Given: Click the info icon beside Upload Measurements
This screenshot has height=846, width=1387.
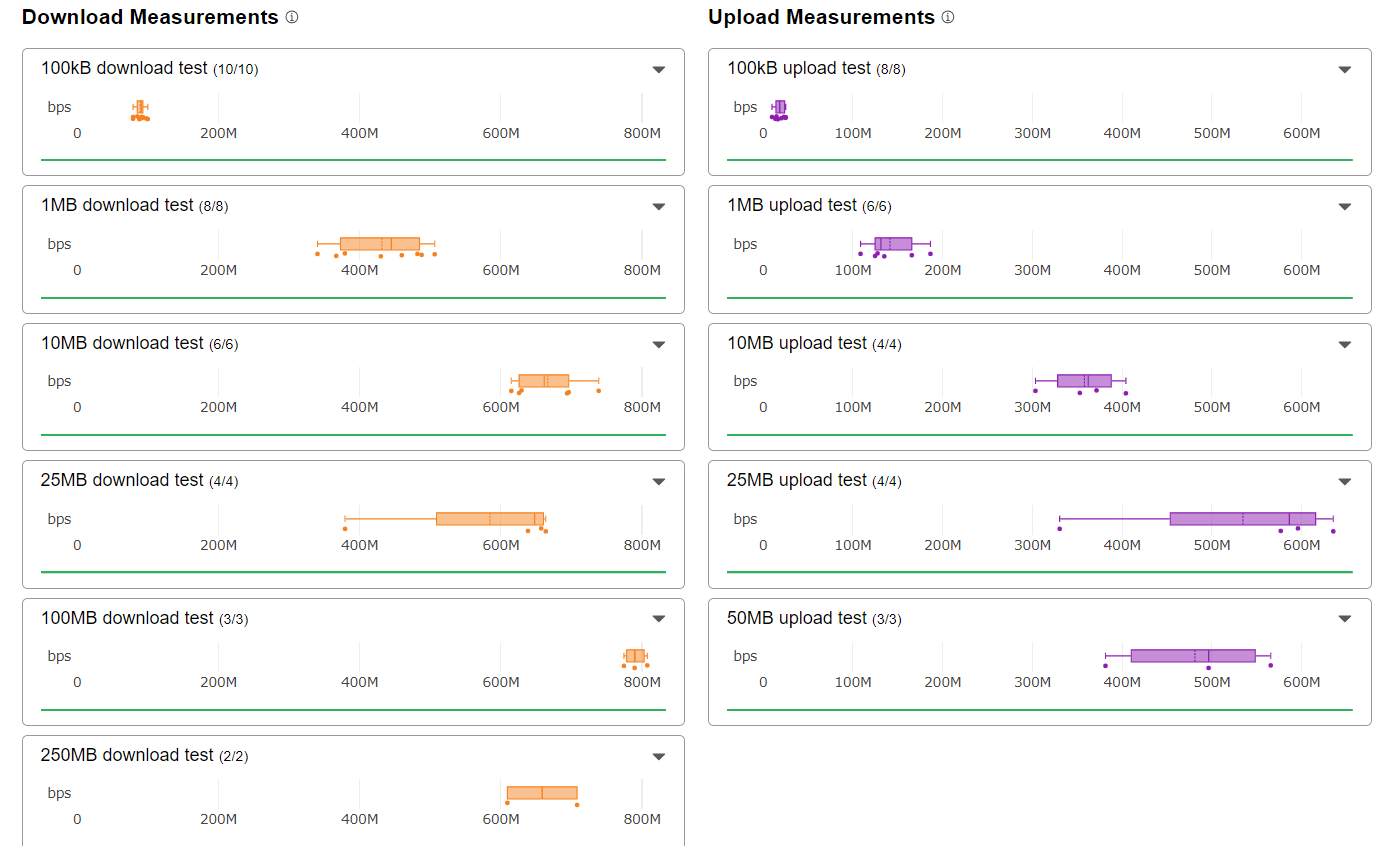Looking at the screenshot, I should pyautogui.click(x=948, y=17).
